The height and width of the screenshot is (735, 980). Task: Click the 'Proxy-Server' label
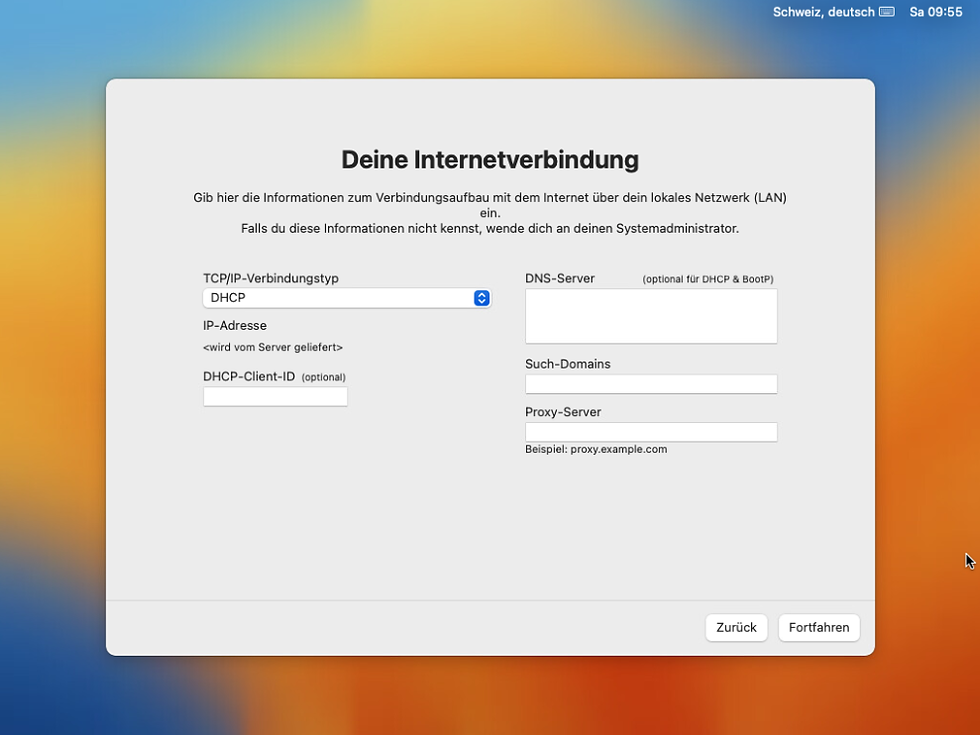pos(562,412)
